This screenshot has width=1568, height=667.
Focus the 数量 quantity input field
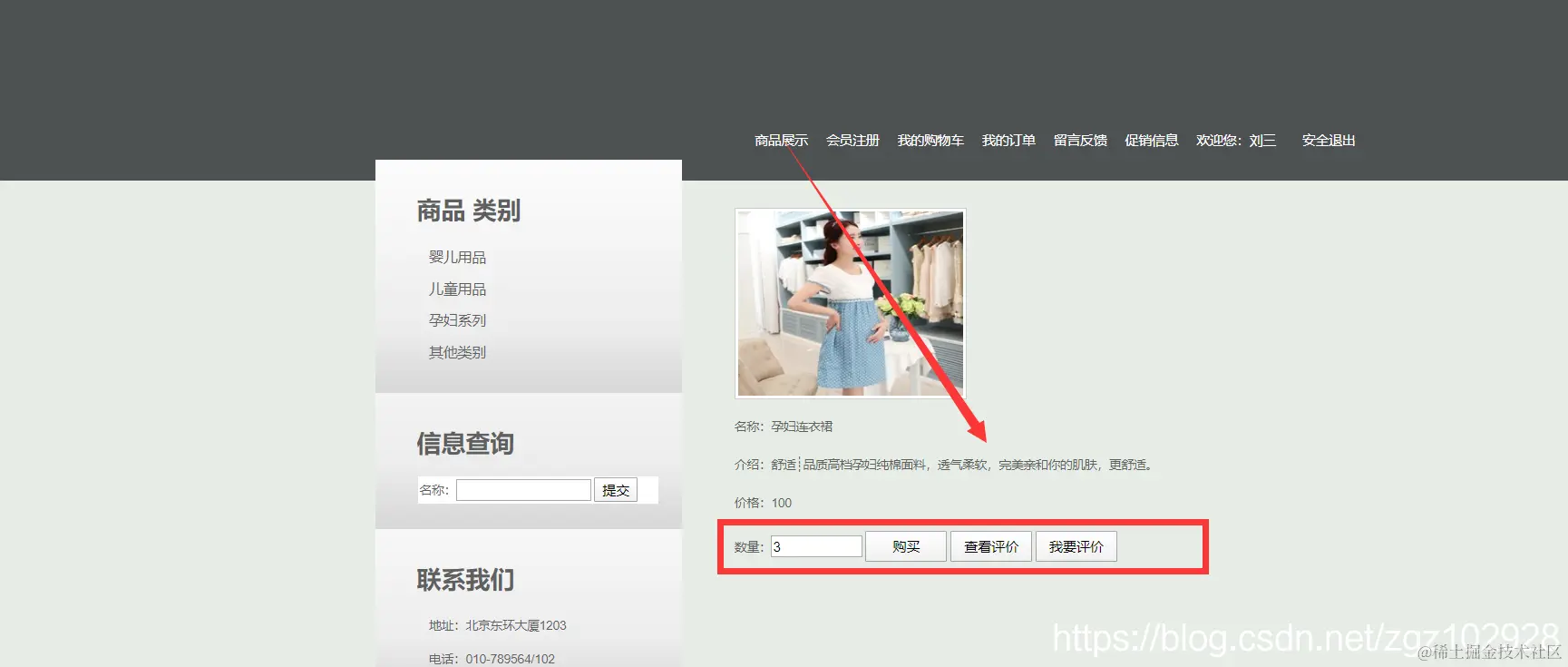pos(816,546)
